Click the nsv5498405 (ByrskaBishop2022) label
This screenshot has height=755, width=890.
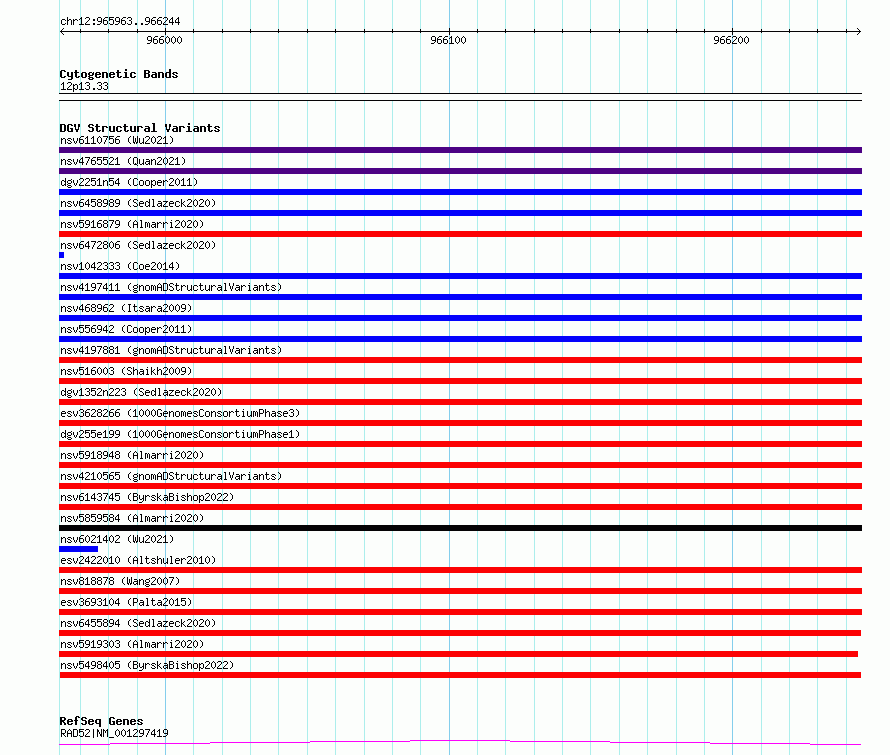coord(147,665)
